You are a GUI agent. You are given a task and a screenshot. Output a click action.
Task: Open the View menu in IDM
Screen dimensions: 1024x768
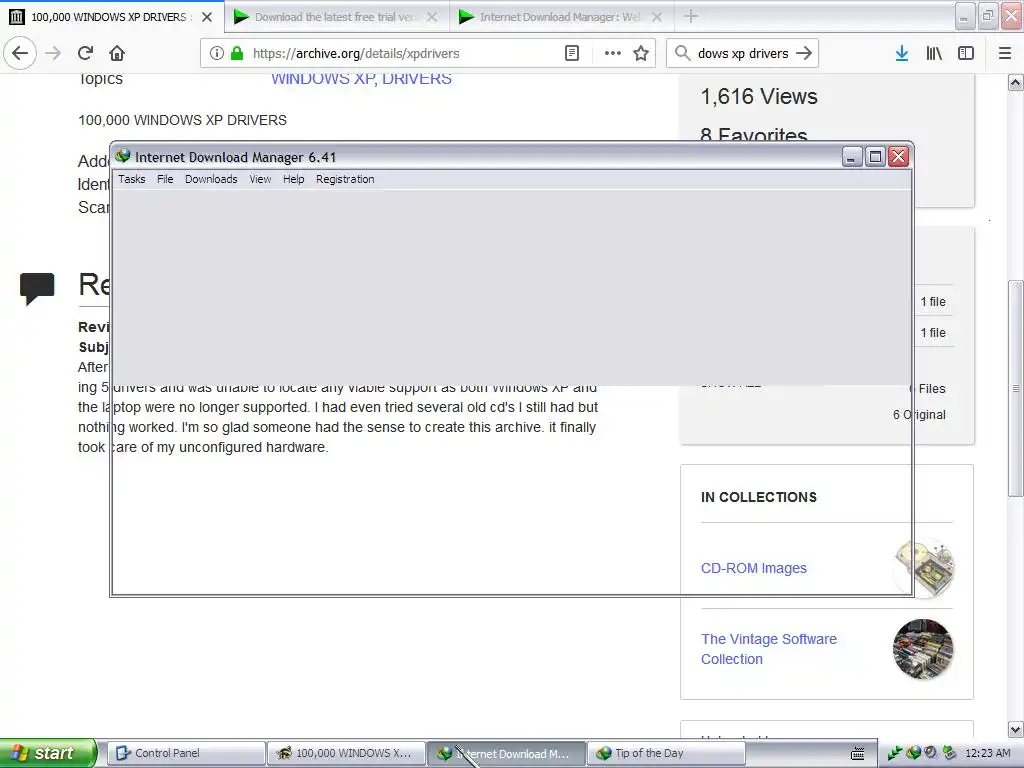(x=260, y=179)
